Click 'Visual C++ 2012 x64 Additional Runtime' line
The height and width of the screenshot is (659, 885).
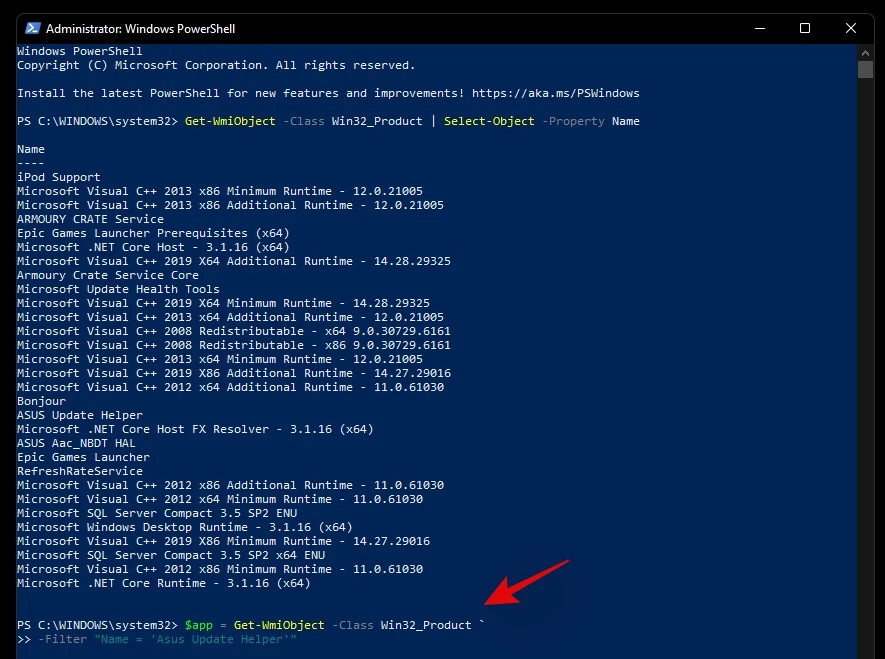(230, 387)
